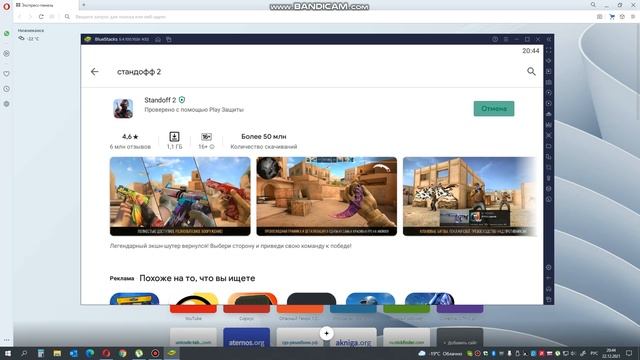Open the Opera menu logo
The image size is (640, 360).
click(x=6, y=6)
